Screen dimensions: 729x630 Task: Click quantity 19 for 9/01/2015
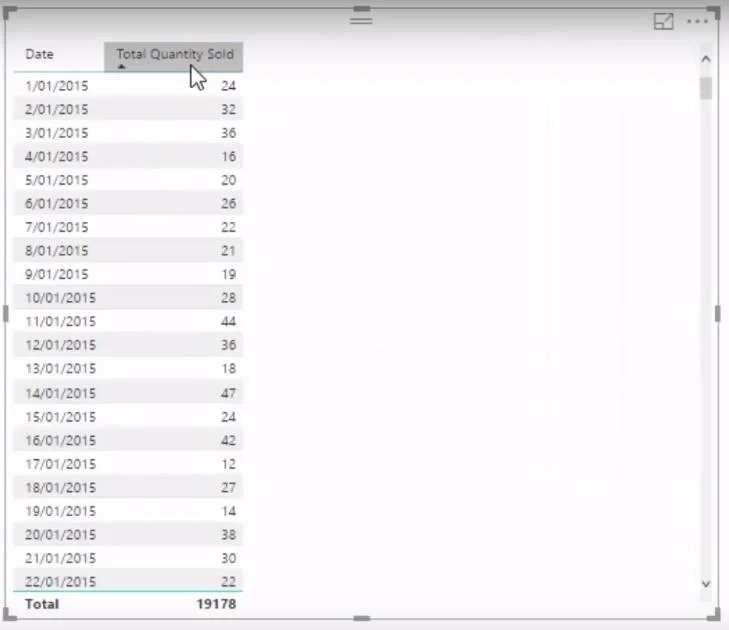coord(228,274)
